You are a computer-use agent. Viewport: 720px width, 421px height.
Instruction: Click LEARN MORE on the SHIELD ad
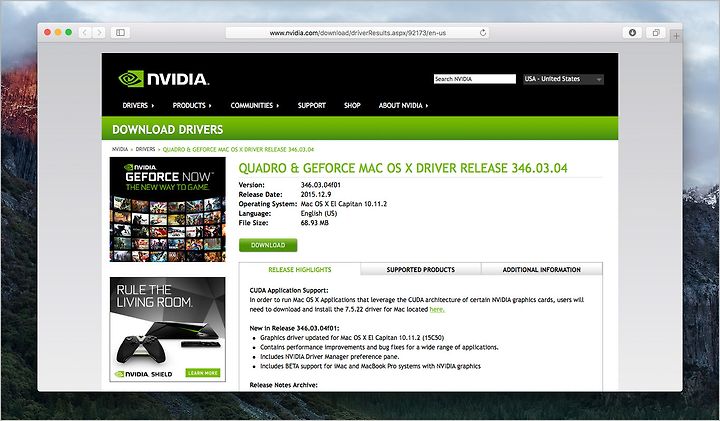pyautogui.click(x=202, y=373)
